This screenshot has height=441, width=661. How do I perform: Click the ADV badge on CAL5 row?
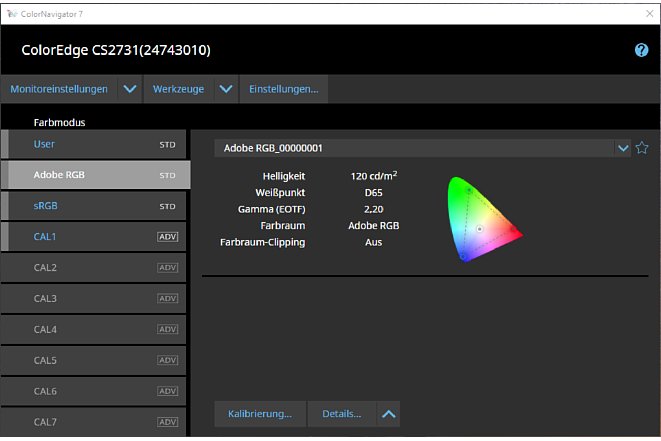[x=167, y=360]
